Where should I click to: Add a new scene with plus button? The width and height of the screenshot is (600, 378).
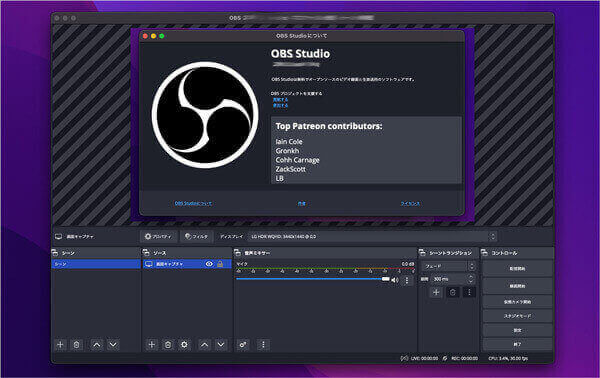60,345
